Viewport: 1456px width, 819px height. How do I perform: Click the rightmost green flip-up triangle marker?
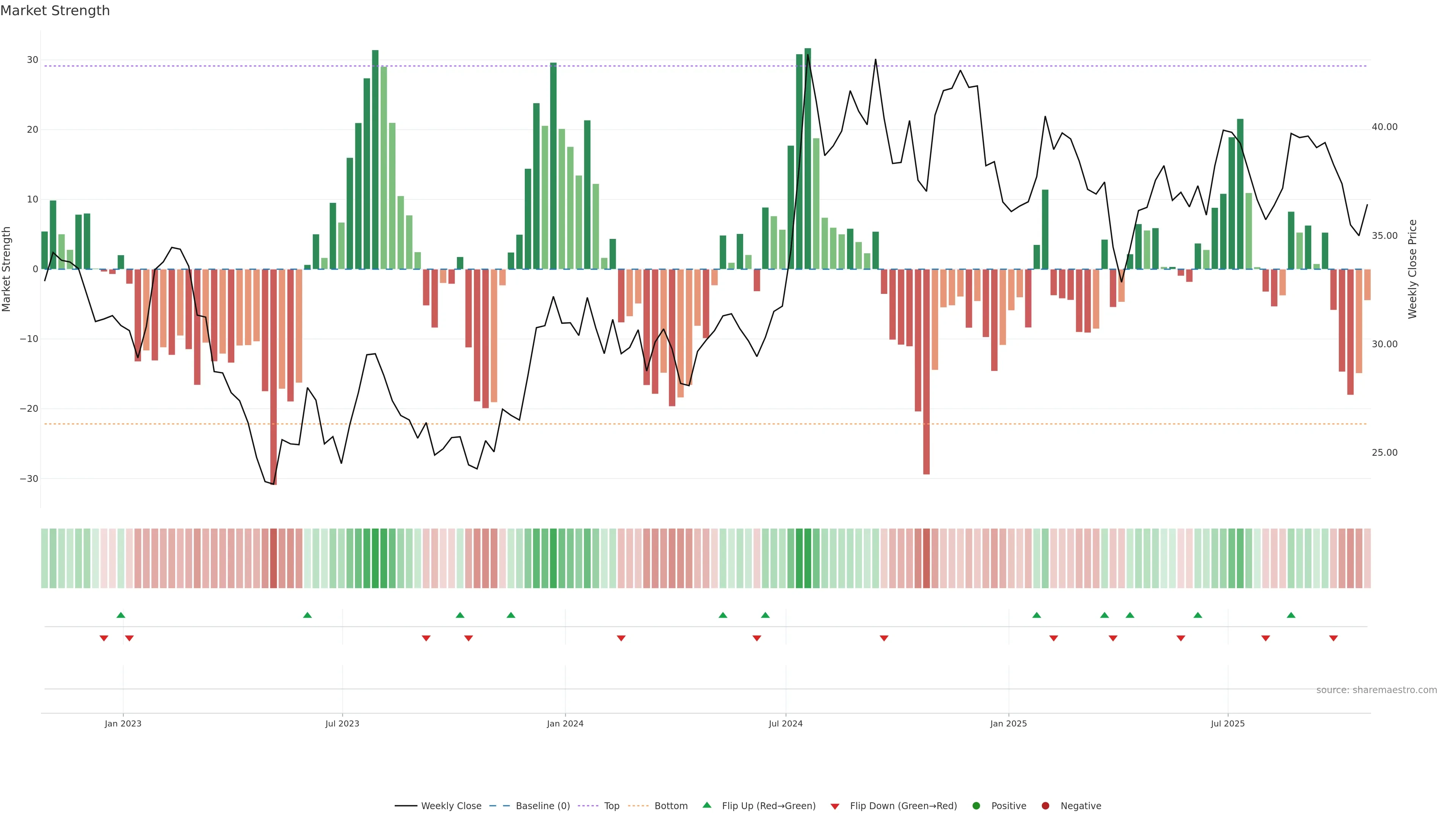coord(1291,615)
